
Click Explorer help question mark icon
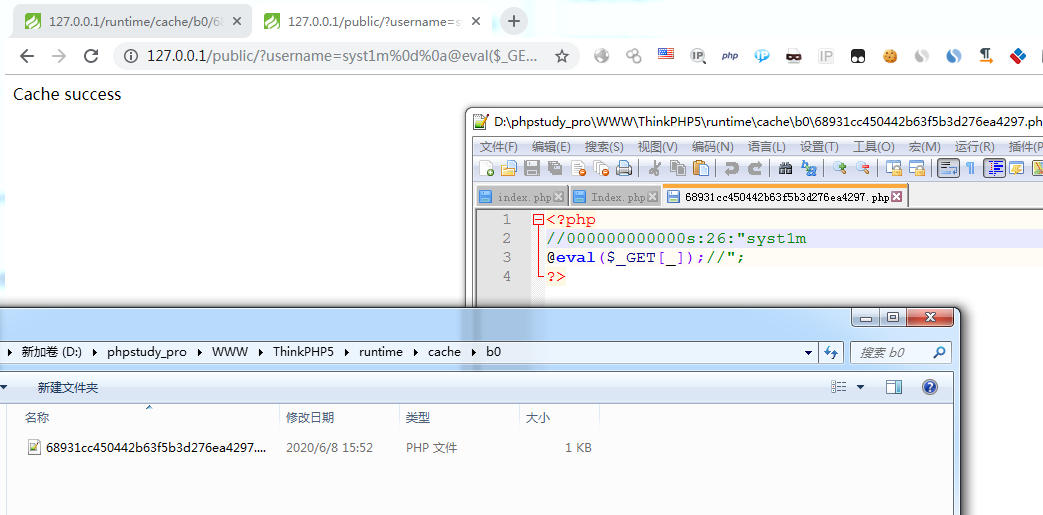[x=930, y=387]
